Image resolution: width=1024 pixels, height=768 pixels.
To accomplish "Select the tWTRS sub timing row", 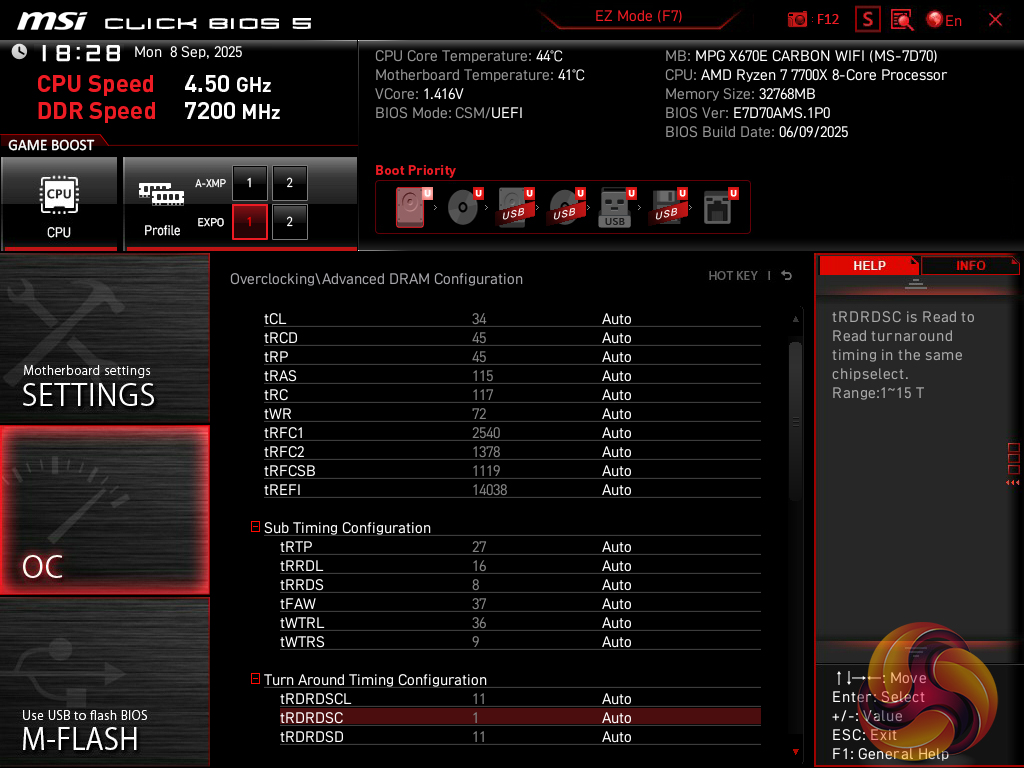I will [520, 641].
